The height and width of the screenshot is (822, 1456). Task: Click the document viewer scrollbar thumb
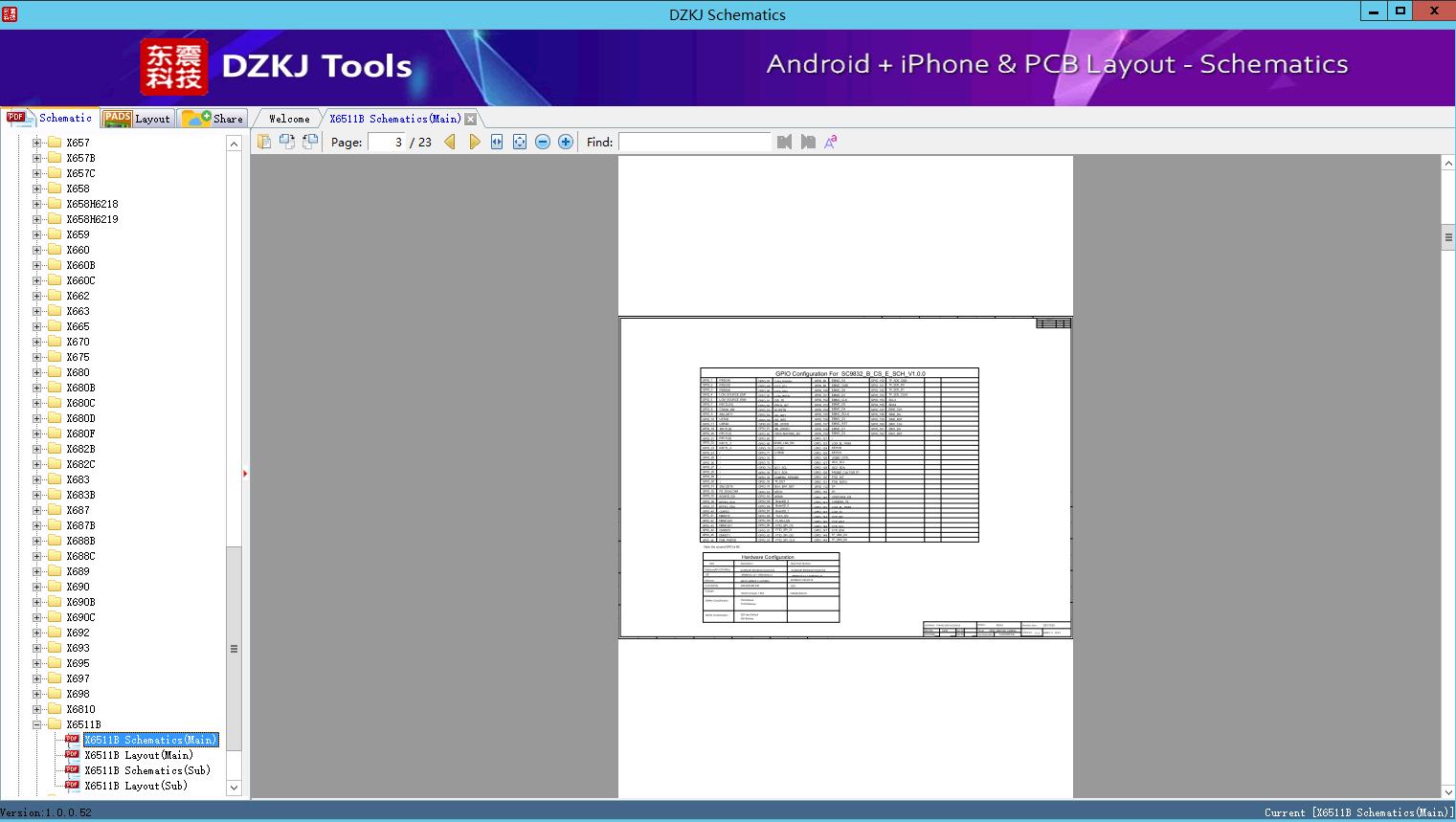(1448, 237)
